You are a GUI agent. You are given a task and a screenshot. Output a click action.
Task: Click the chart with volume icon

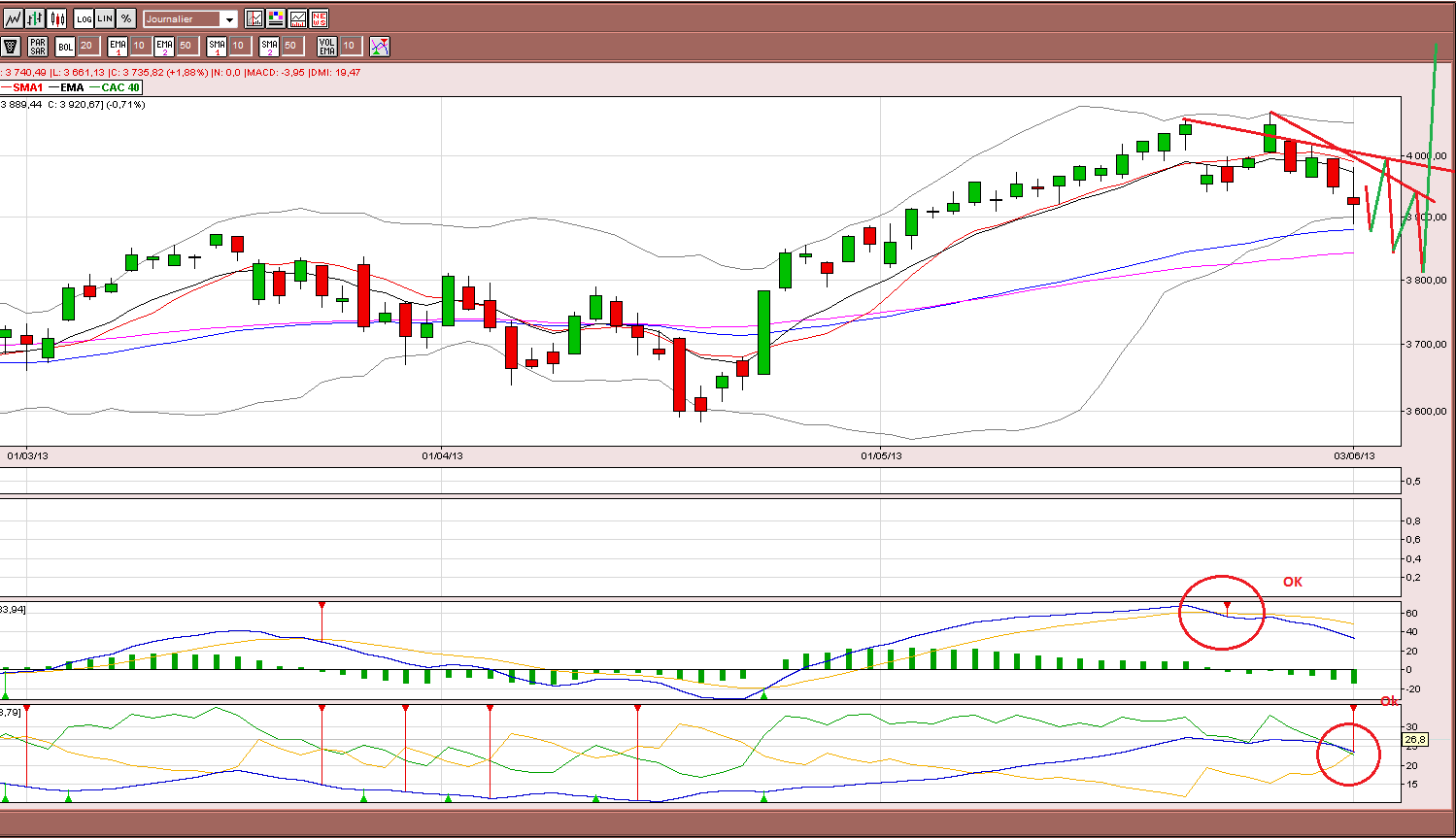(297, 18)
